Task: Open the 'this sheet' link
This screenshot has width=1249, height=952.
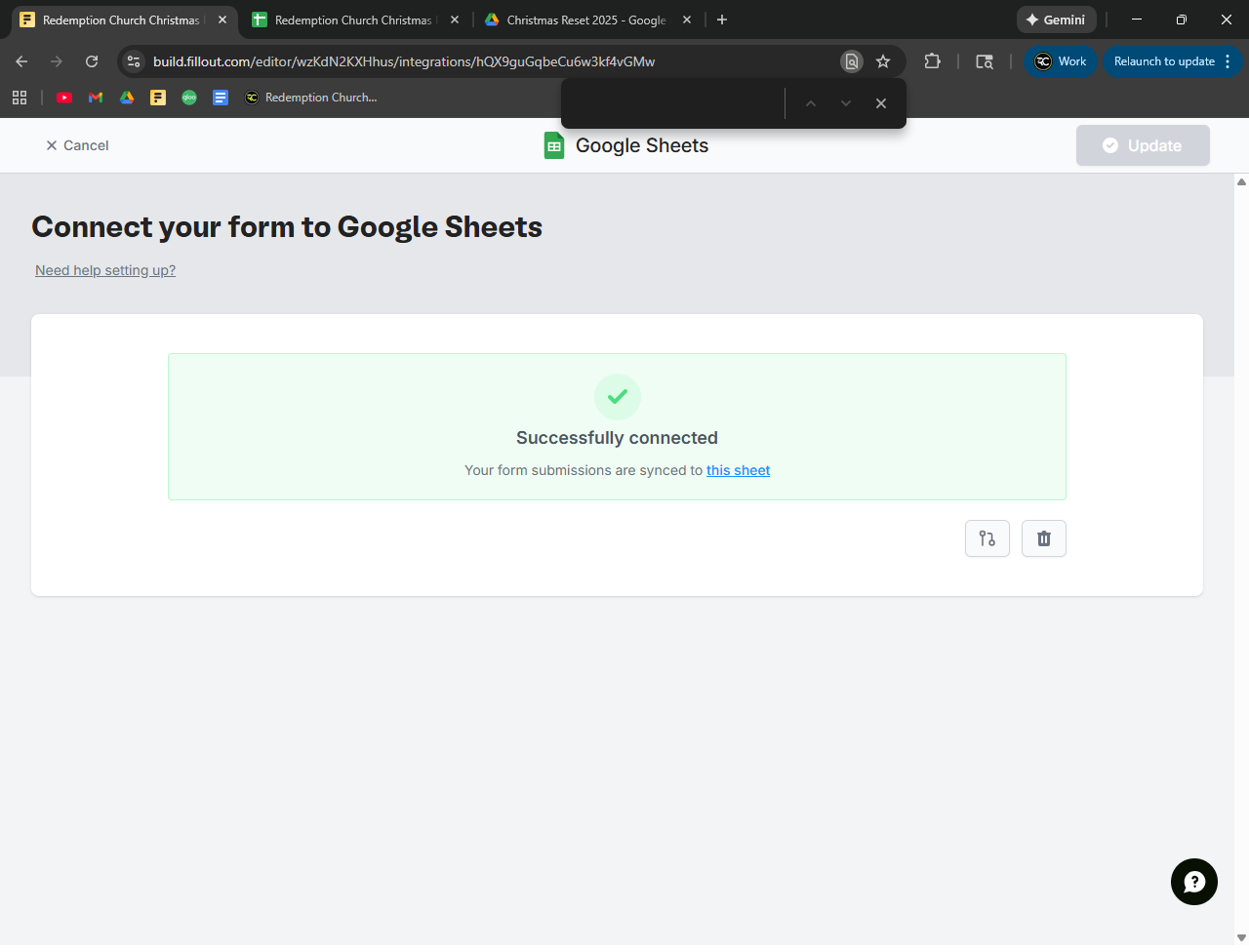Action: tap(738, 470)
